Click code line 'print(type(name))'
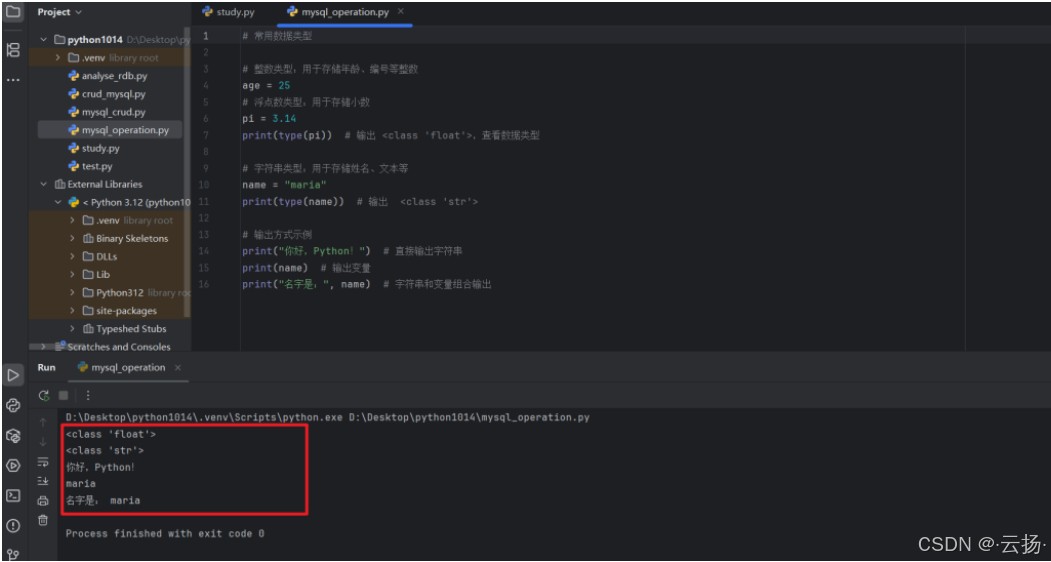The height and width of the screenshot is (562, 1051). (294, 202)
